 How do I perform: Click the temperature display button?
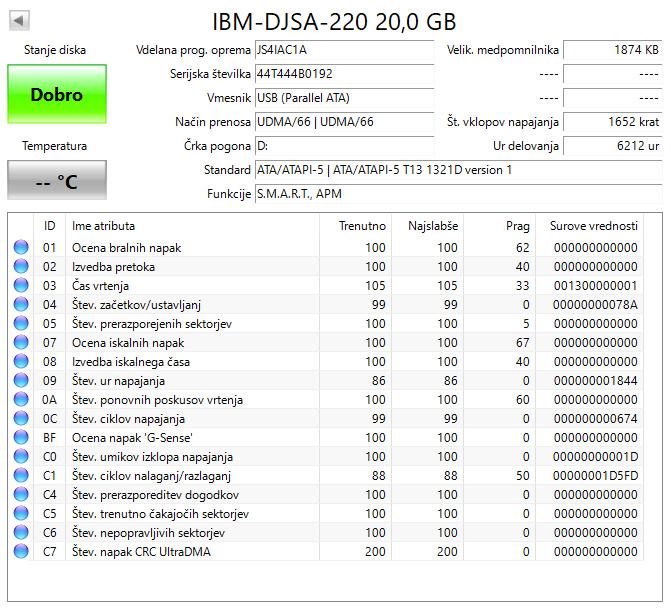coord(56,181)
